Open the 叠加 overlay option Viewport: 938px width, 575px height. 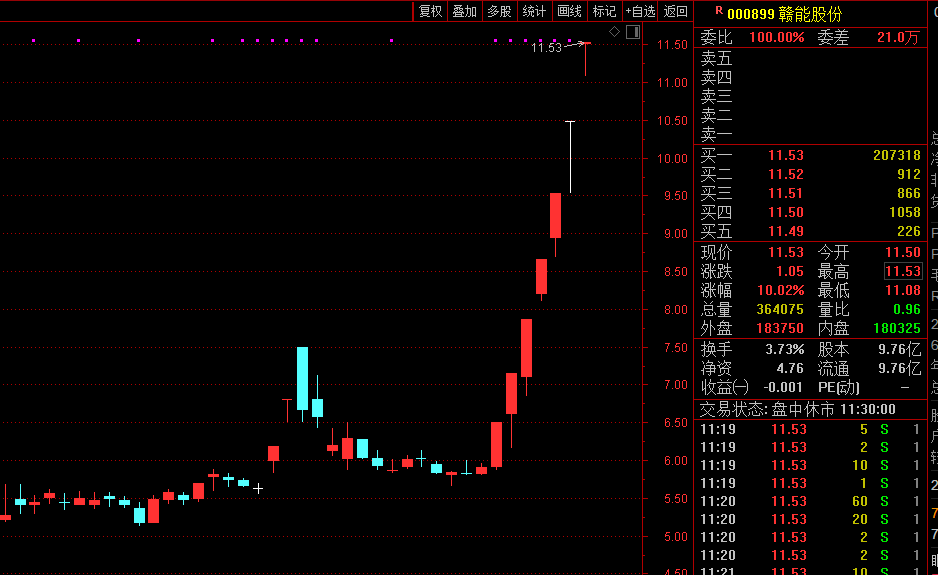[464, 11]
